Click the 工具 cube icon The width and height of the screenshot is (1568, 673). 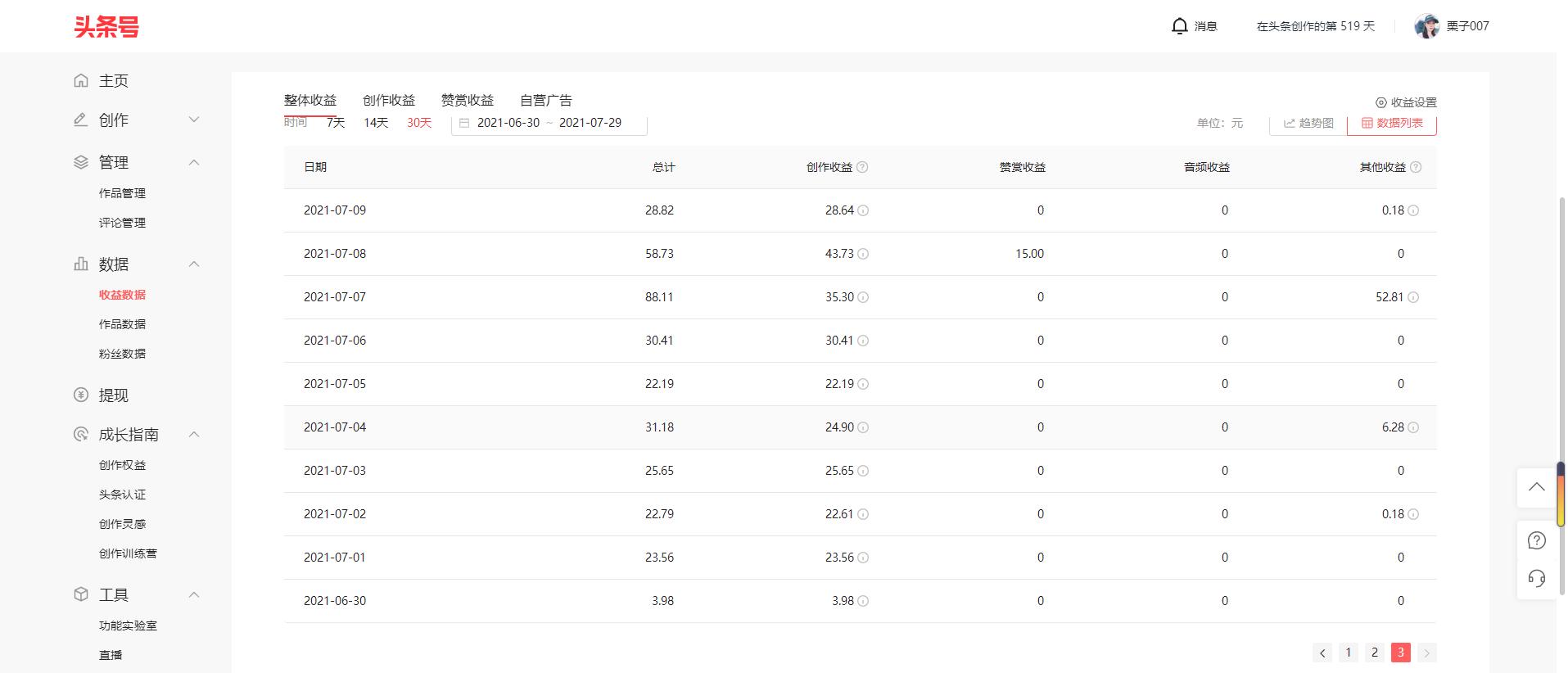coord(80,594)
